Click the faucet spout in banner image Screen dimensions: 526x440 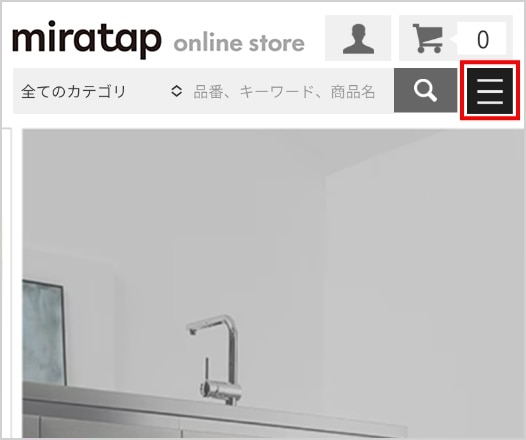[x=209, y=324]
